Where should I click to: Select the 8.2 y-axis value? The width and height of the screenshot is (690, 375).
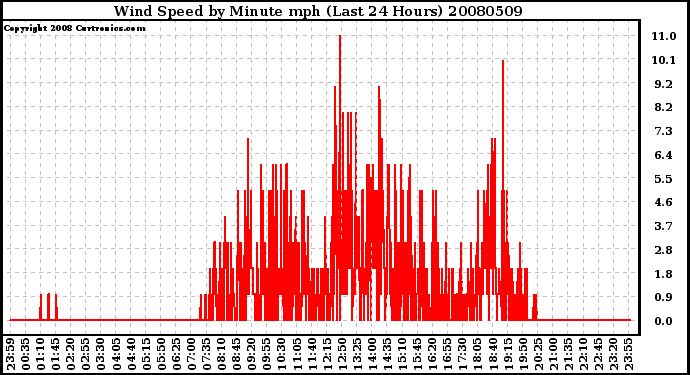tap(664, 107)
